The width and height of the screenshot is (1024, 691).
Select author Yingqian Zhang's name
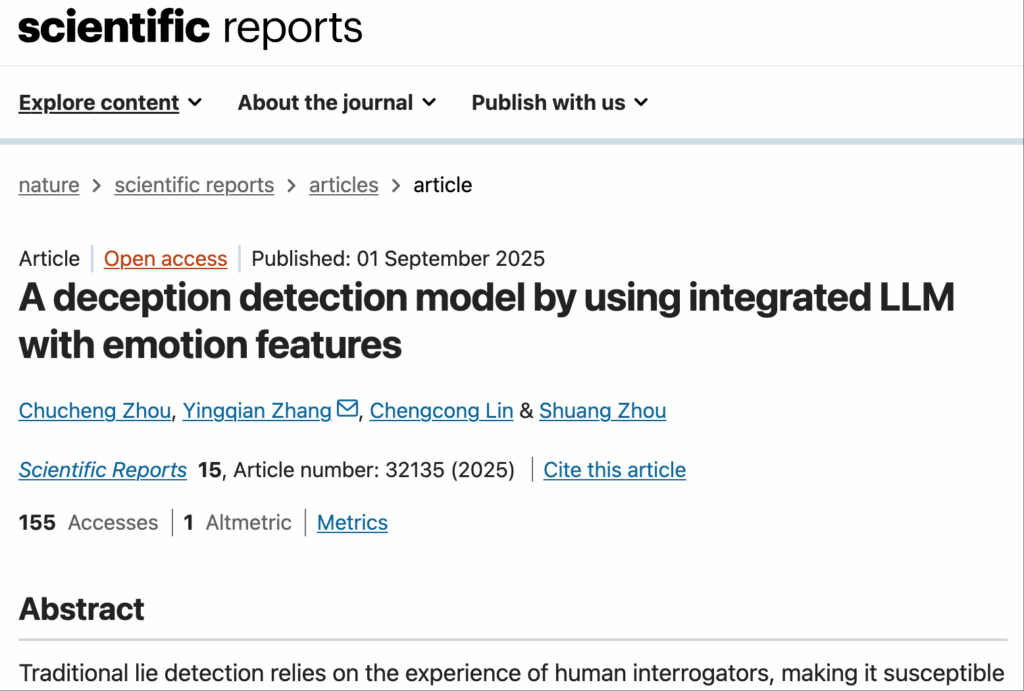(257, 411)
